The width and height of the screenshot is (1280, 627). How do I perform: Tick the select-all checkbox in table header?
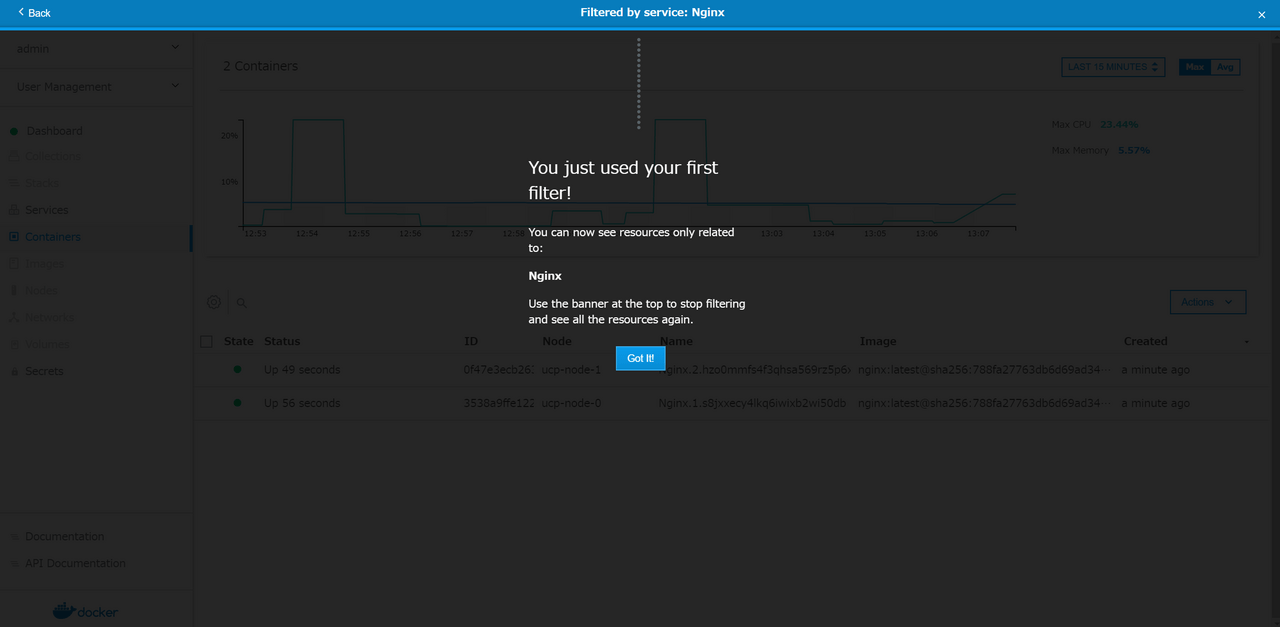click(x=207, y=342)
